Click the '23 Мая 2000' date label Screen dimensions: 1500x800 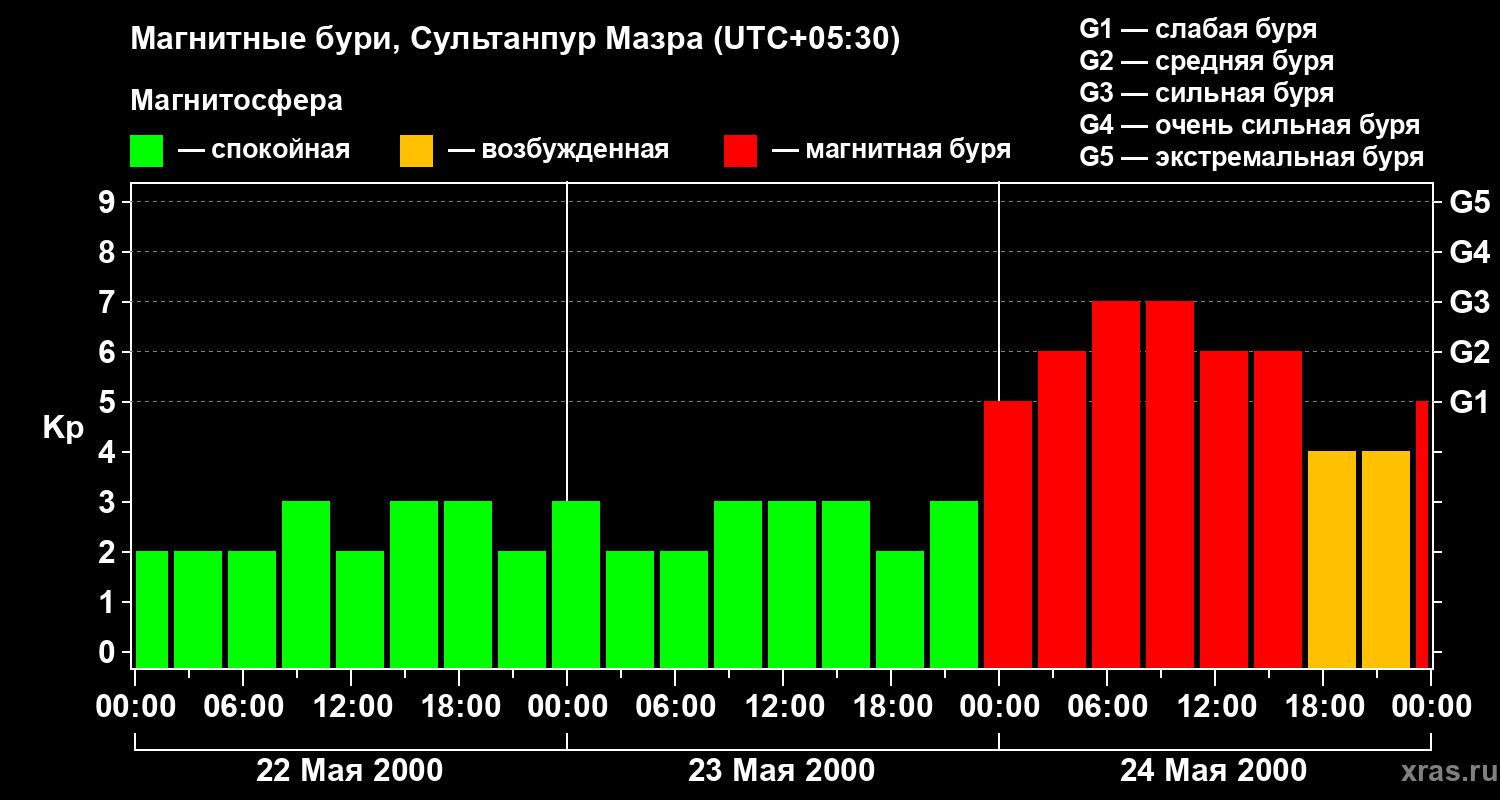coord(782,770)
